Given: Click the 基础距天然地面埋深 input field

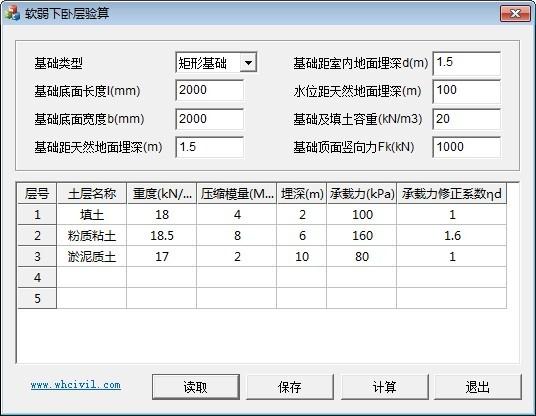Looking at the screenshot, I should [210, 147].
